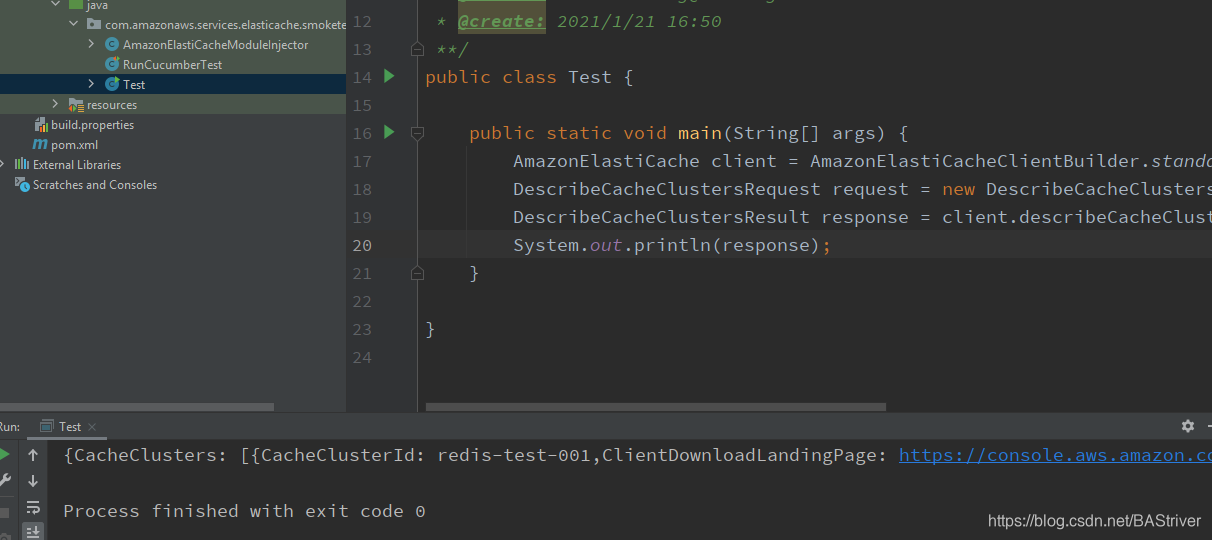Open pom.xml Maven file

[x=74, y=145]
